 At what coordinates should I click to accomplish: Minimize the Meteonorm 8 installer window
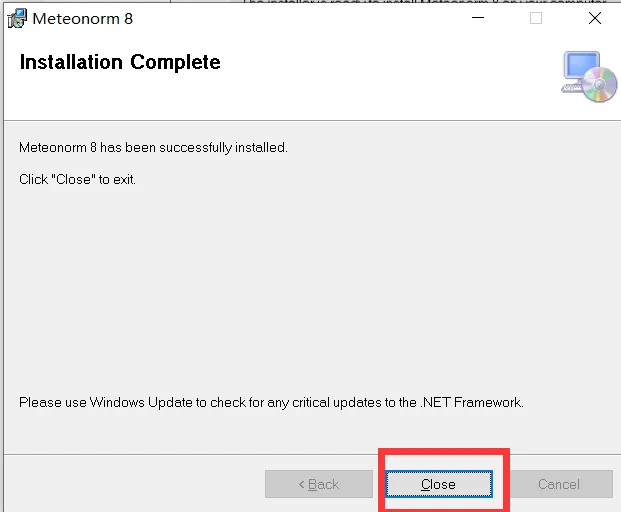(x=478, y=18)
